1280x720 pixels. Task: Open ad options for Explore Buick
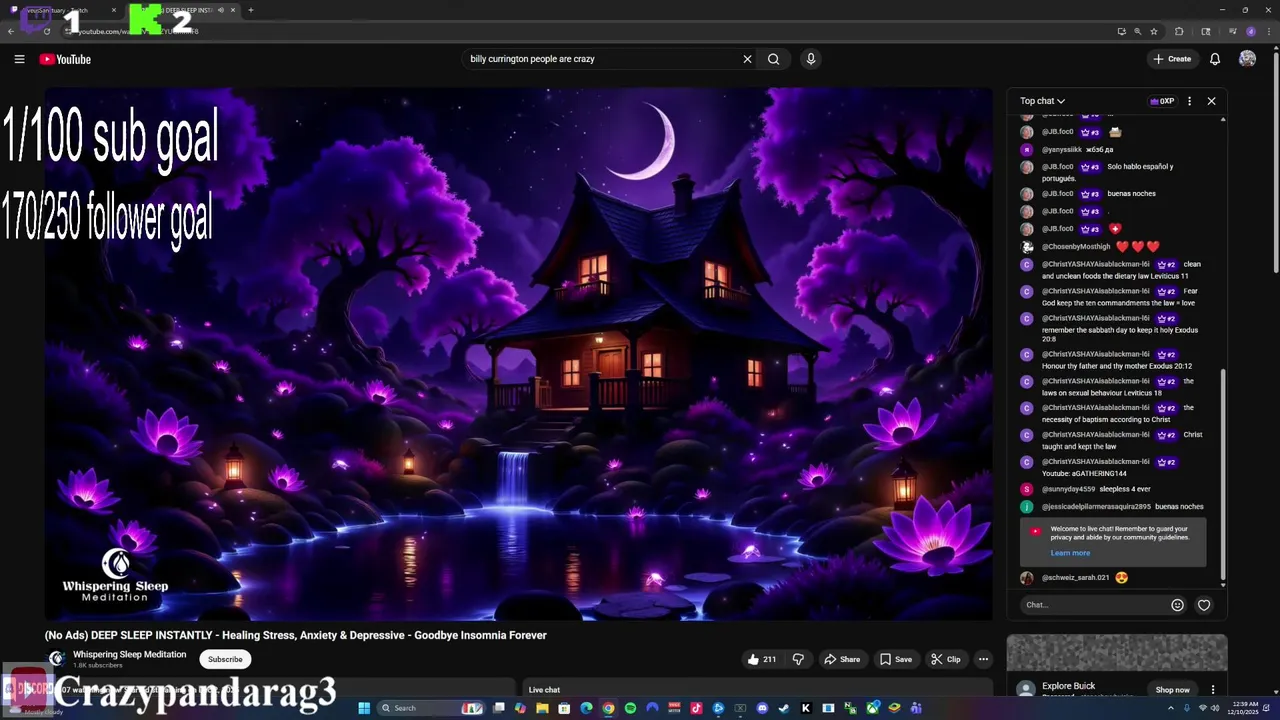pyautogui.click(x=1213, y=690)
